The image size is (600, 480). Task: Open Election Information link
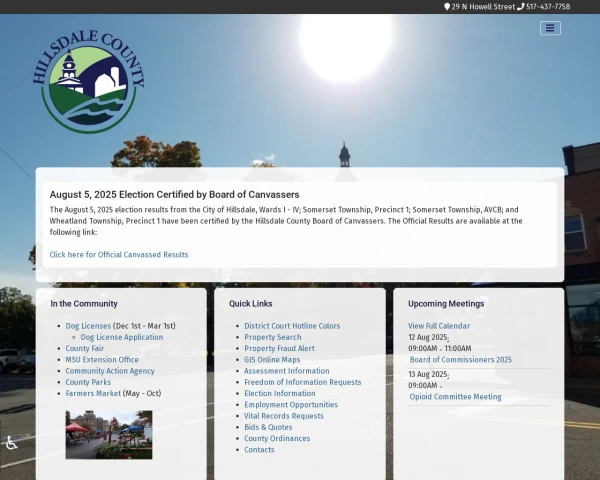pos(280,393)
